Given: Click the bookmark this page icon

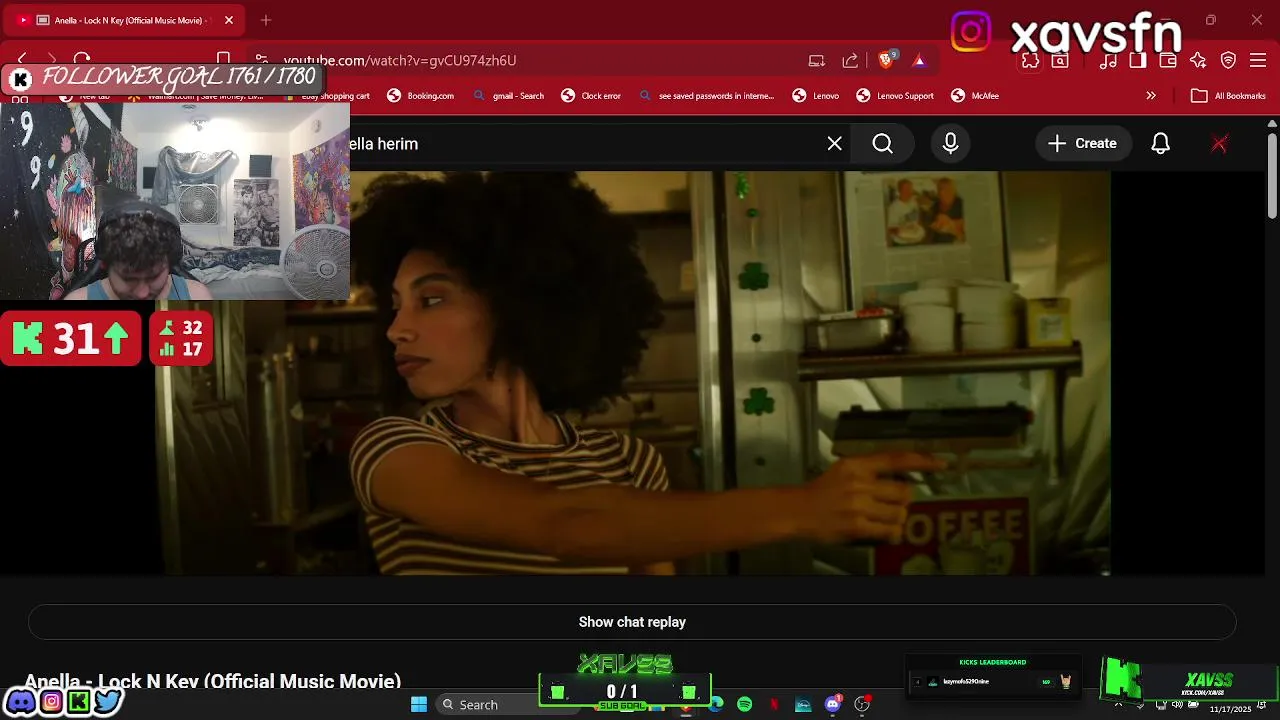Looking at the screenshot, I should pyautogui.click(x=224, y=60).
